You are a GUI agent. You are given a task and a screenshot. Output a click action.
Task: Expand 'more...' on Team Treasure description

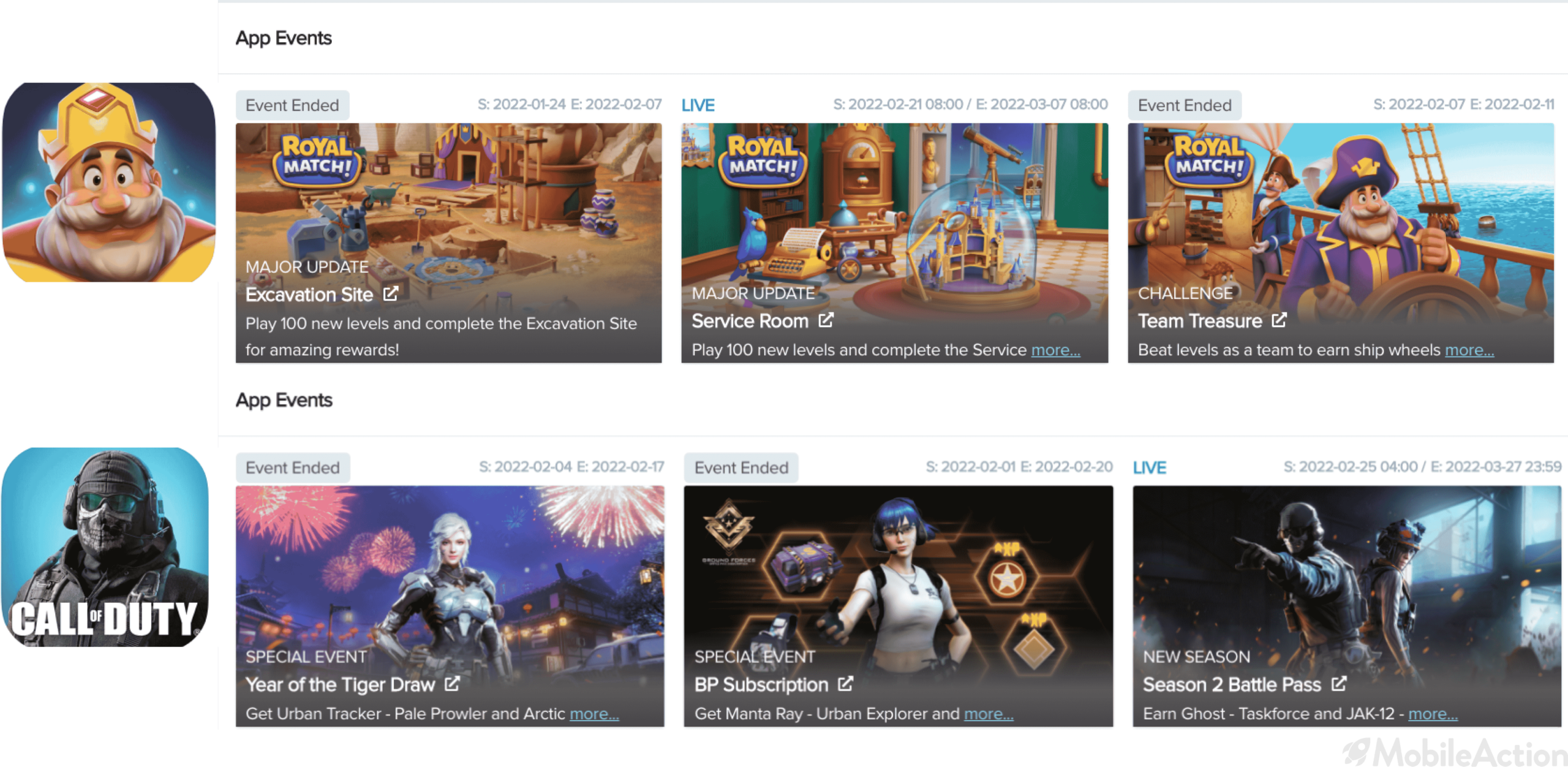1469,350
